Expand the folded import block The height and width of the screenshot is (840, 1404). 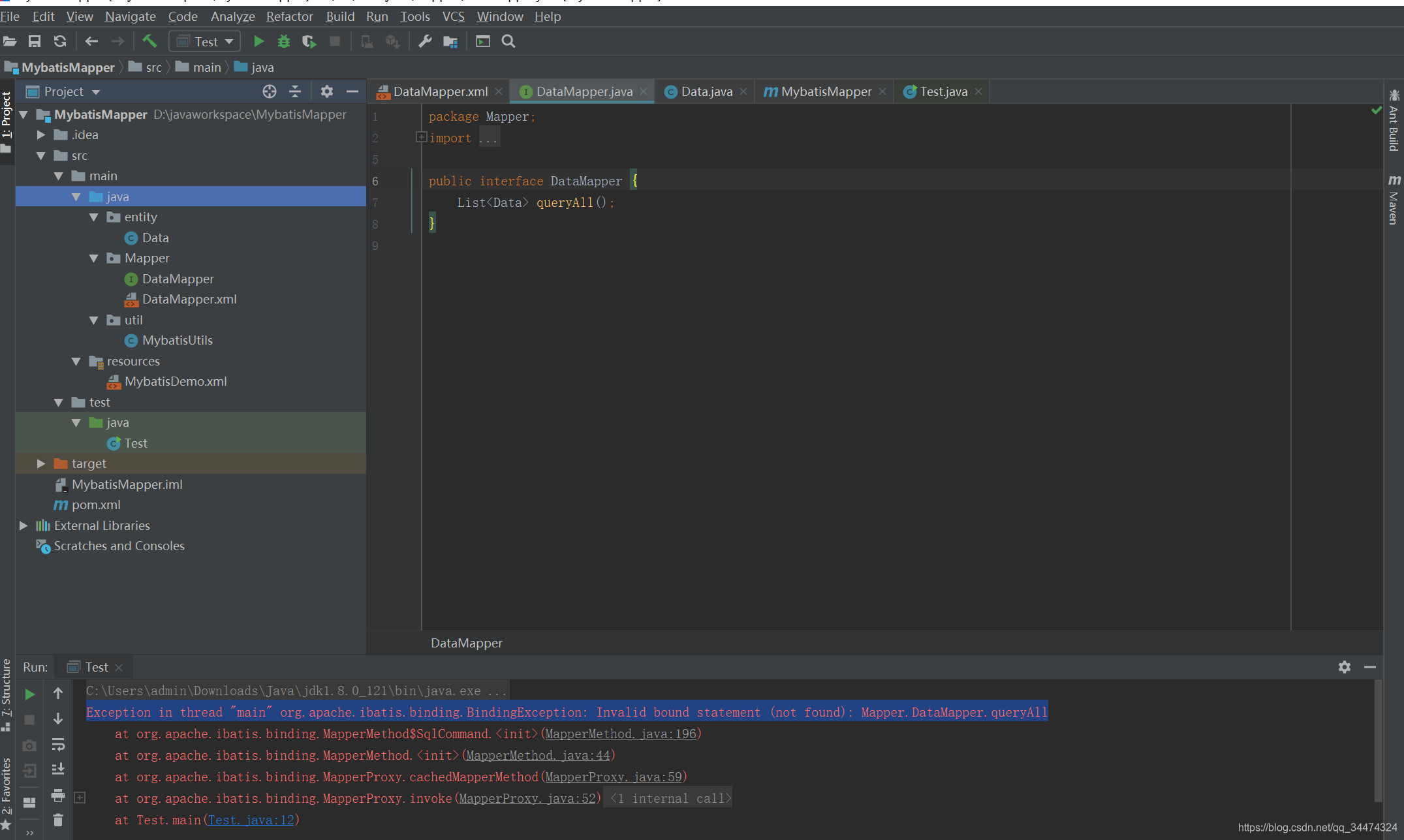(421, 137)
